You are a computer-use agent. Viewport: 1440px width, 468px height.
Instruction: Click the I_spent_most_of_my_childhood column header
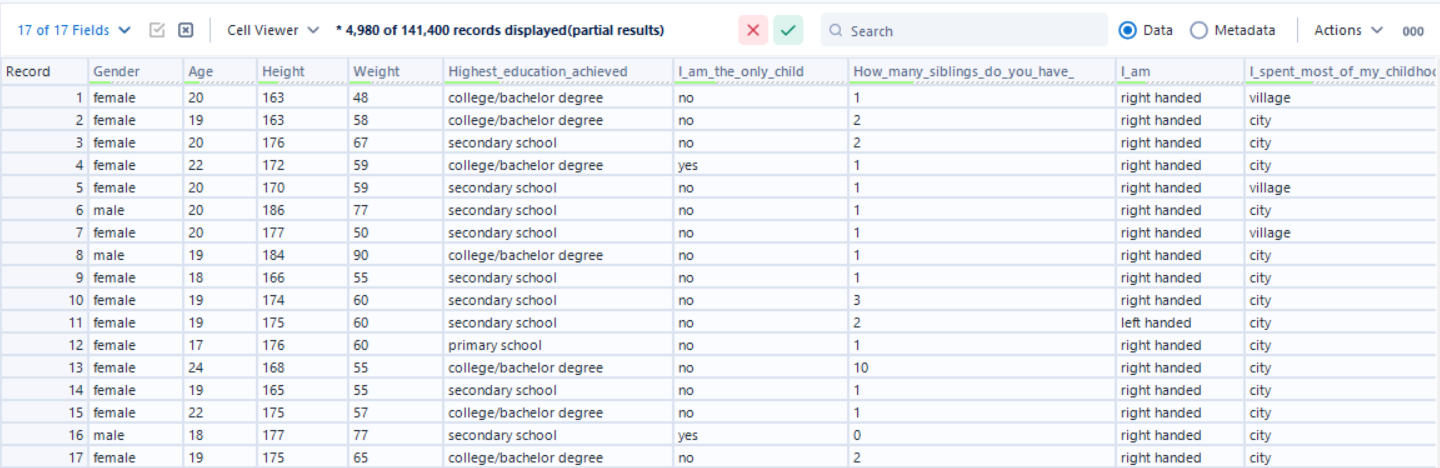point(1342,72)
